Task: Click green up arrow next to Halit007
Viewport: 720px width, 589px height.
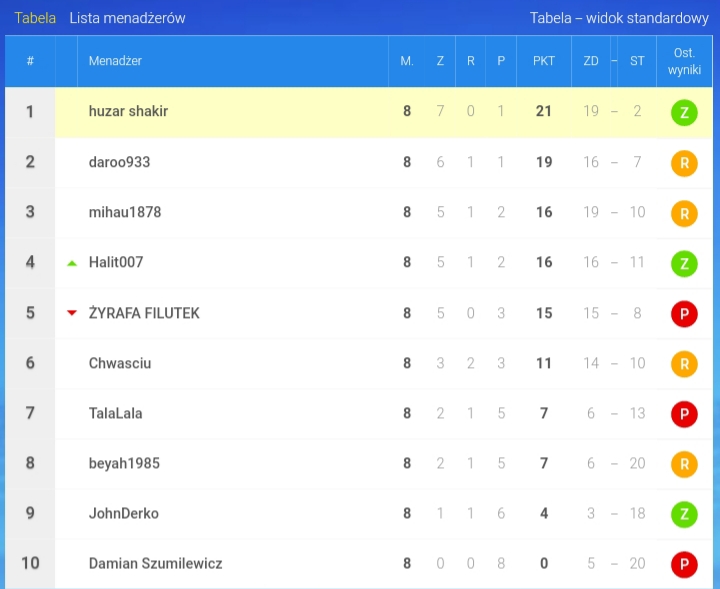Action: [x=72, y=263]
